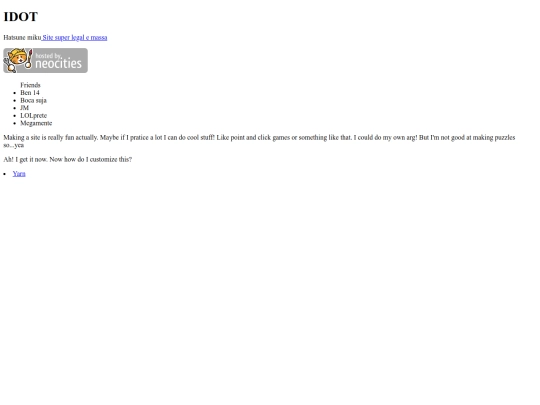The width and height of the screenshot is (540, 405).
Task: Click the bullet point beside Ben 14
Action: [15, 93]
